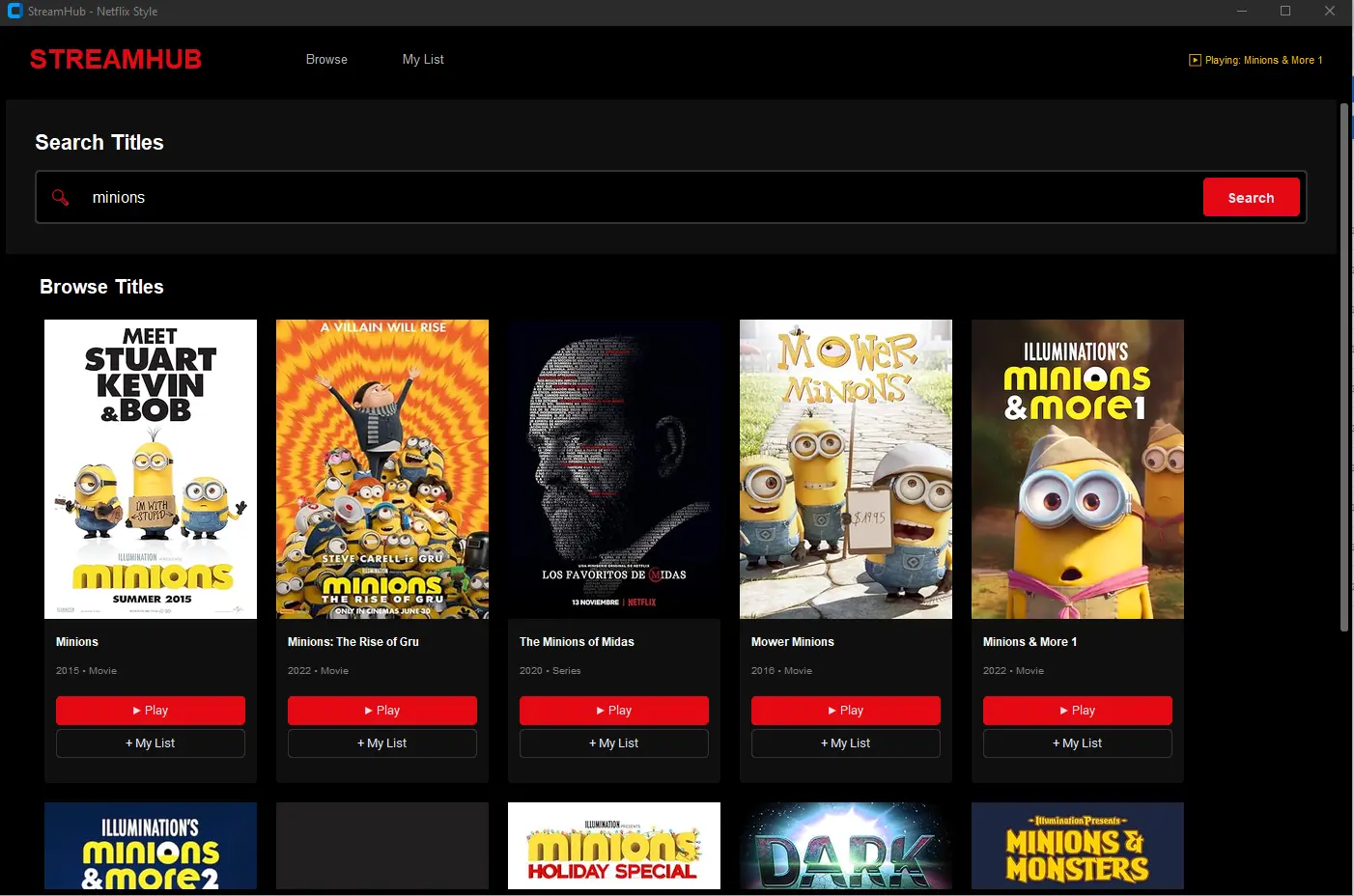Click the StreamHub app icon in title bar
The image size is (1354, 896).
tap(14, 12)
